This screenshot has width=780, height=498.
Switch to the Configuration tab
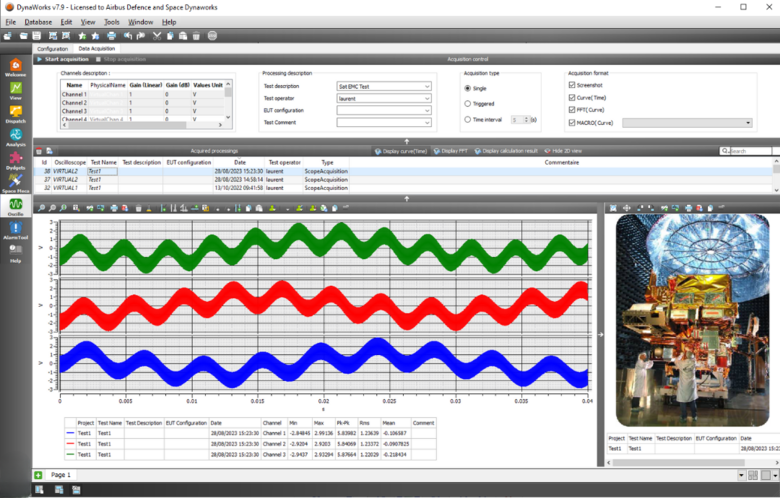[52, 49]
